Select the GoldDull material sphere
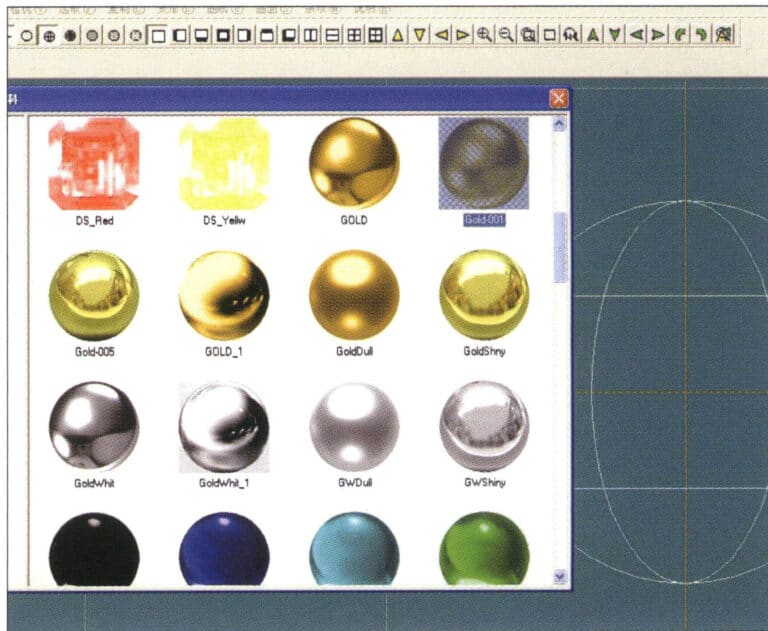 coord(354,295)
